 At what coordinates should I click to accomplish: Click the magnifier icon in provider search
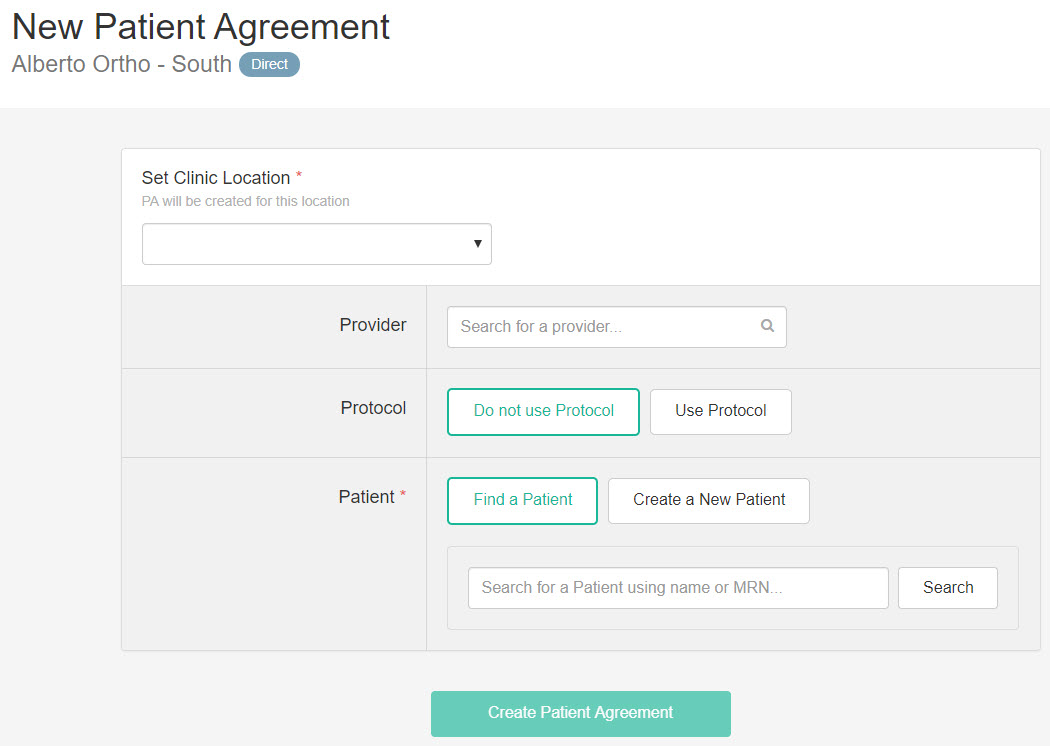click(x=767, y=326)
